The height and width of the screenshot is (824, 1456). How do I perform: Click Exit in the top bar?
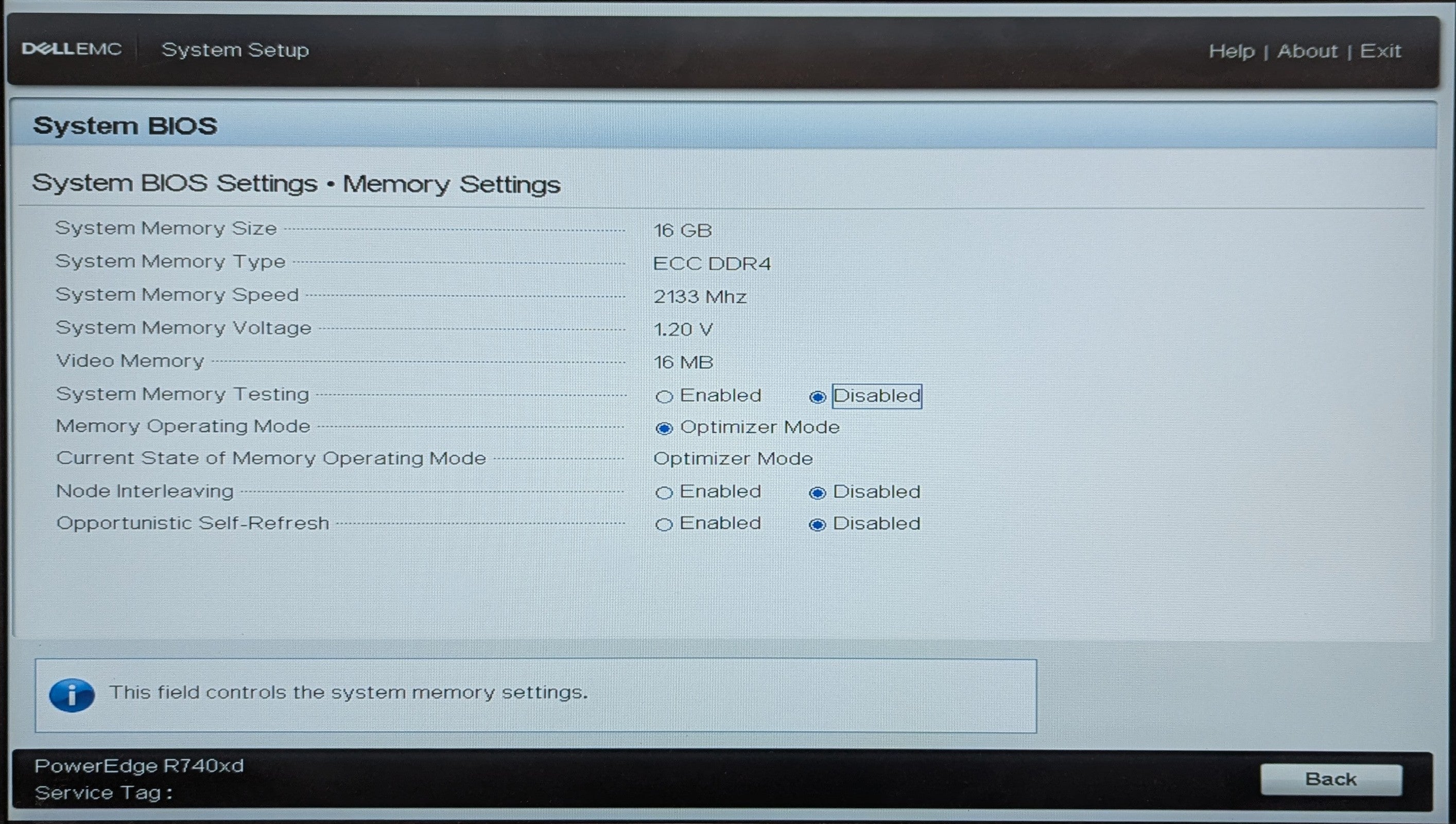coord(1381,51)
